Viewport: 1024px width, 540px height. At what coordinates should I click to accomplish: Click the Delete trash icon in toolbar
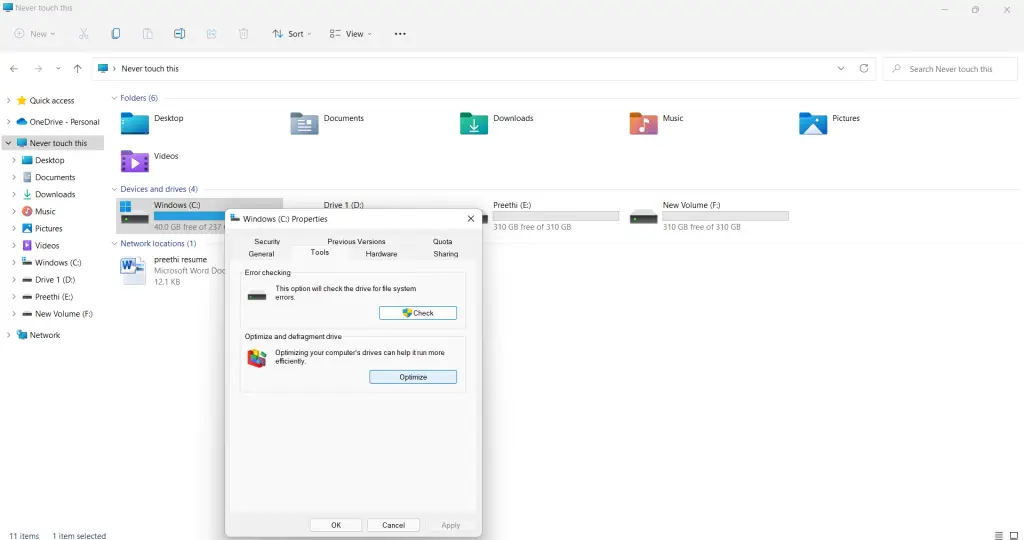point(244,34)
